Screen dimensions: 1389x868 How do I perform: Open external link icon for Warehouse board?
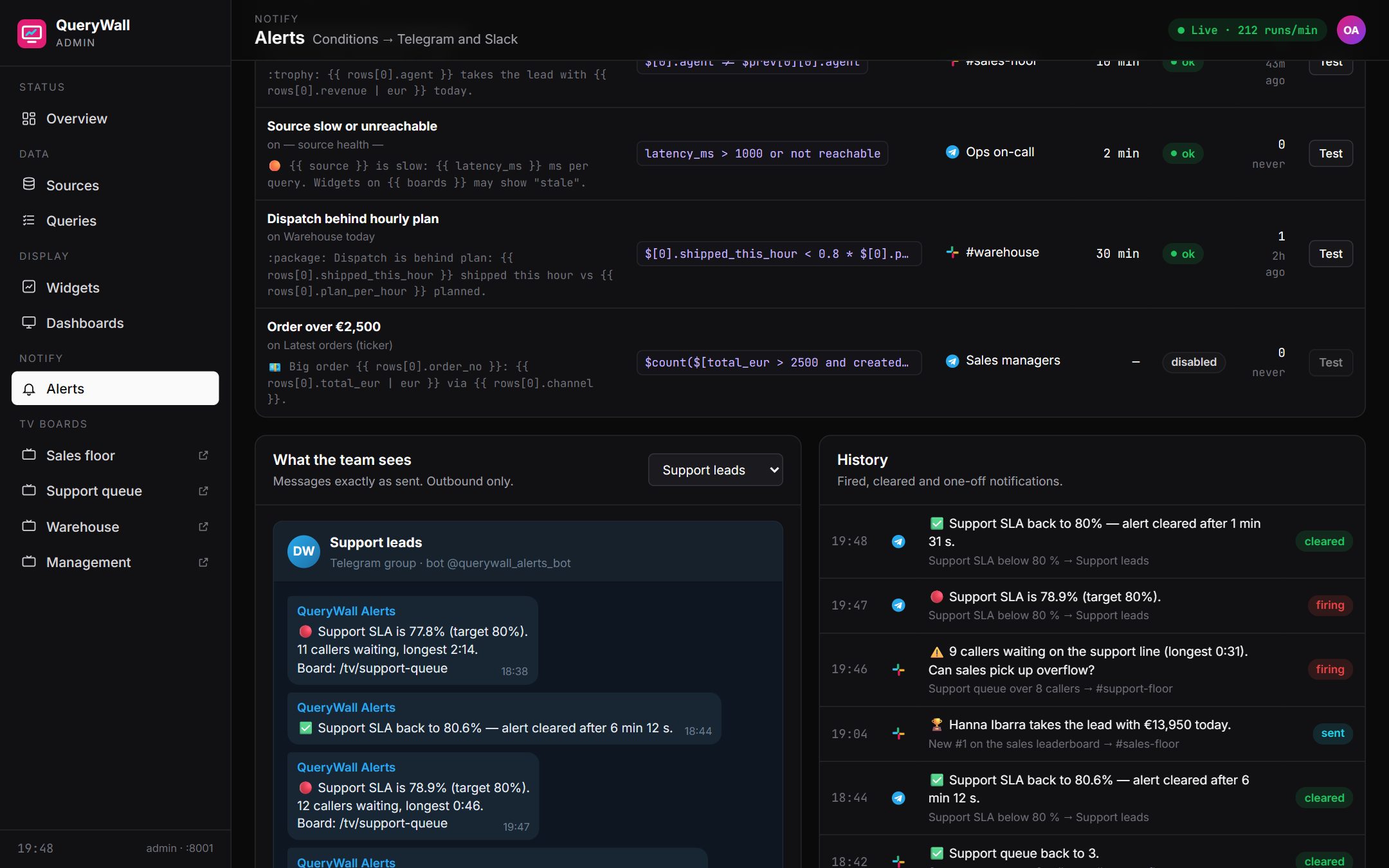[x=203, y=527]
